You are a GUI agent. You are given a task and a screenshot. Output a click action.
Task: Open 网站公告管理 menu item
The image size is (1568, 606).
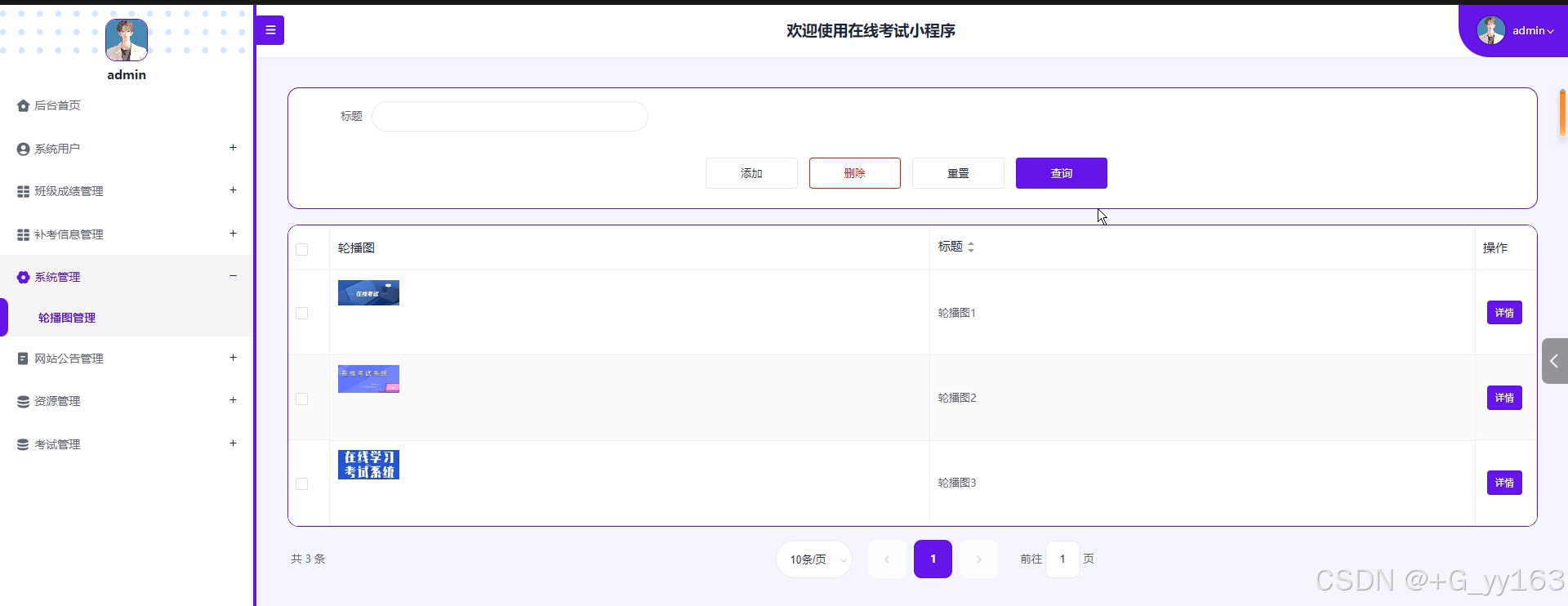(127, 359)
